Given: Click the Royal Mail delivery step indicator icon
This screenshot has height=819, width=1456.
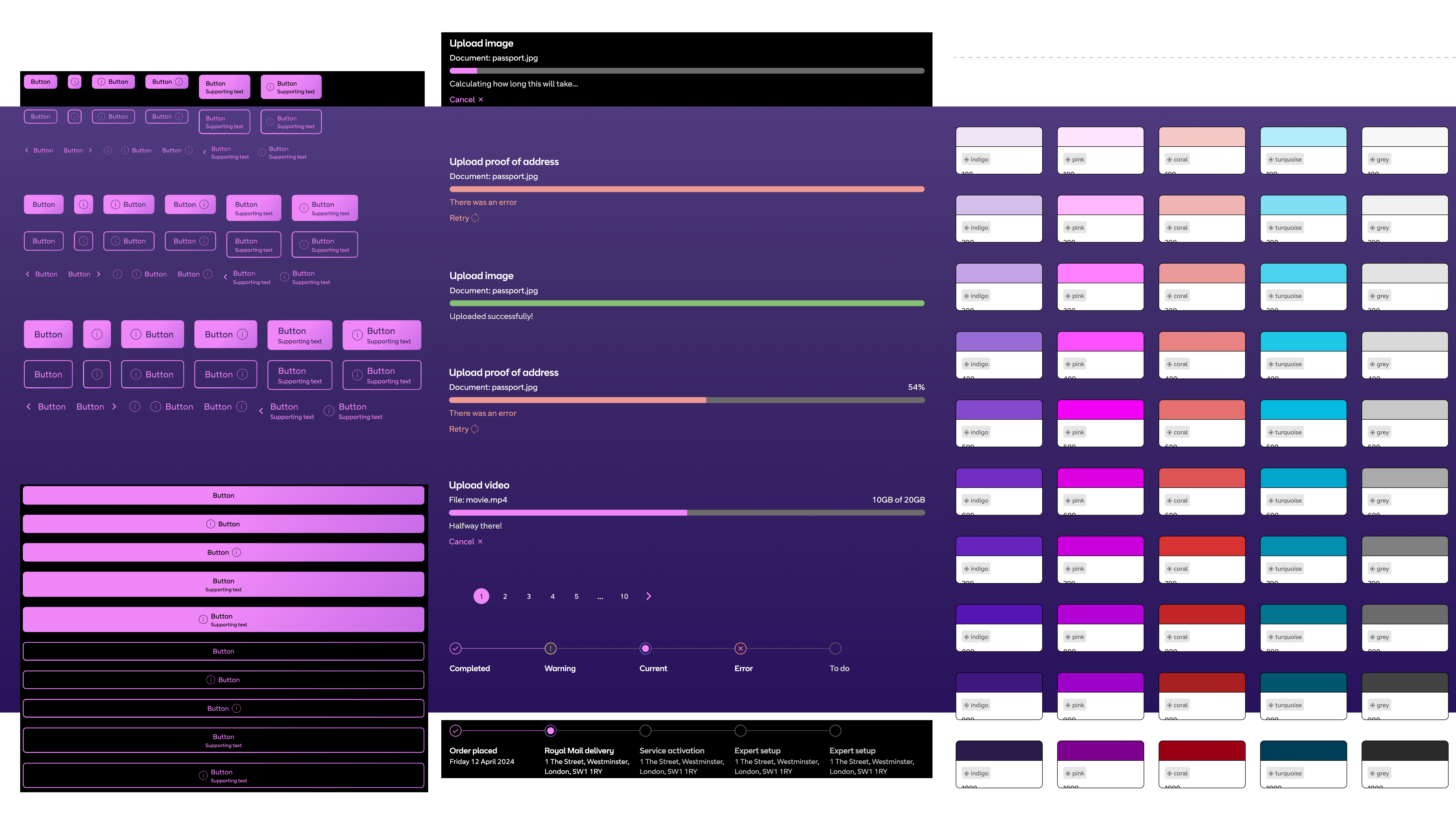Looking at the screenshot, I should (x=550, y=730).
